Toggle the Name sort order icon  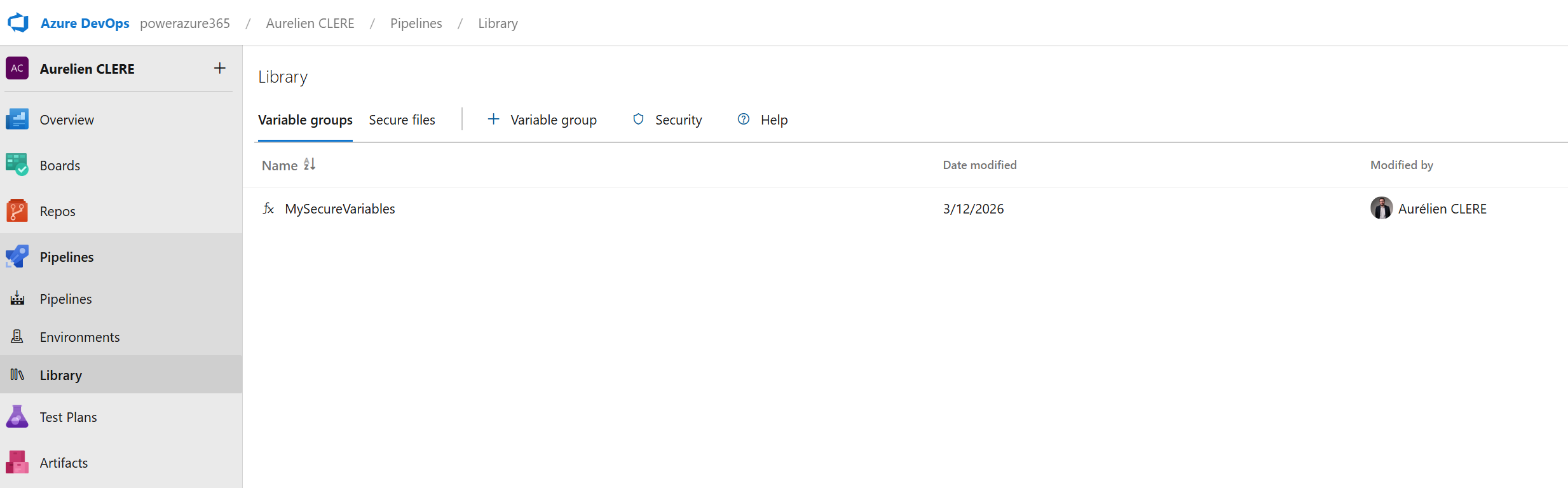pyautogui.click(x=310, y=165)
